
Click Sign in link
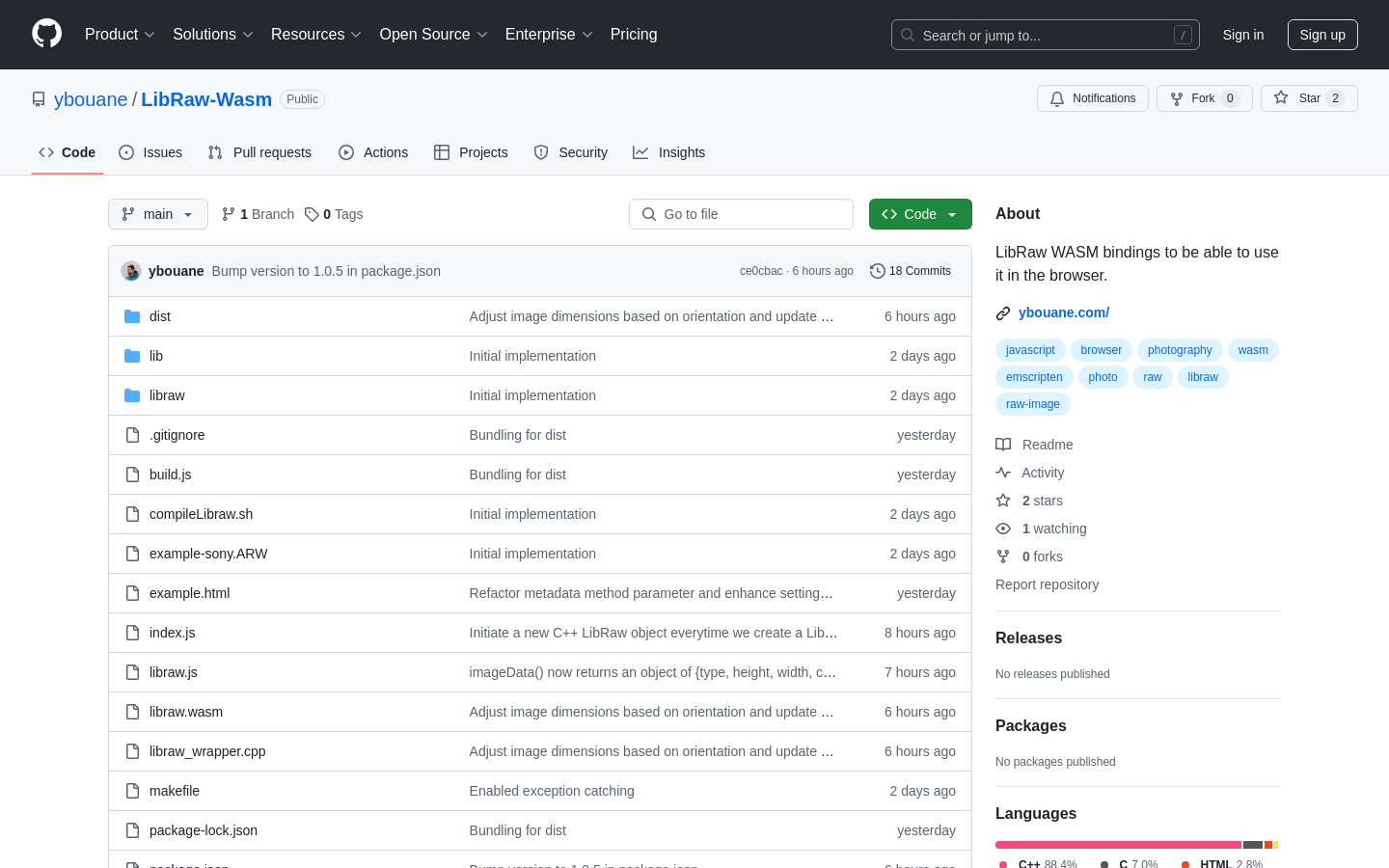pos(1243,35)
